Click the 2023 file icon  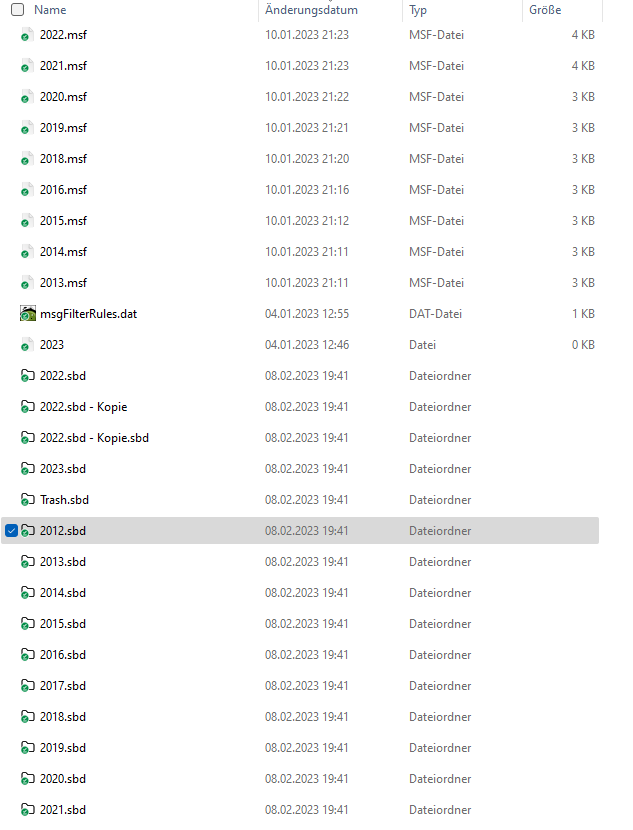pos(27,345)
